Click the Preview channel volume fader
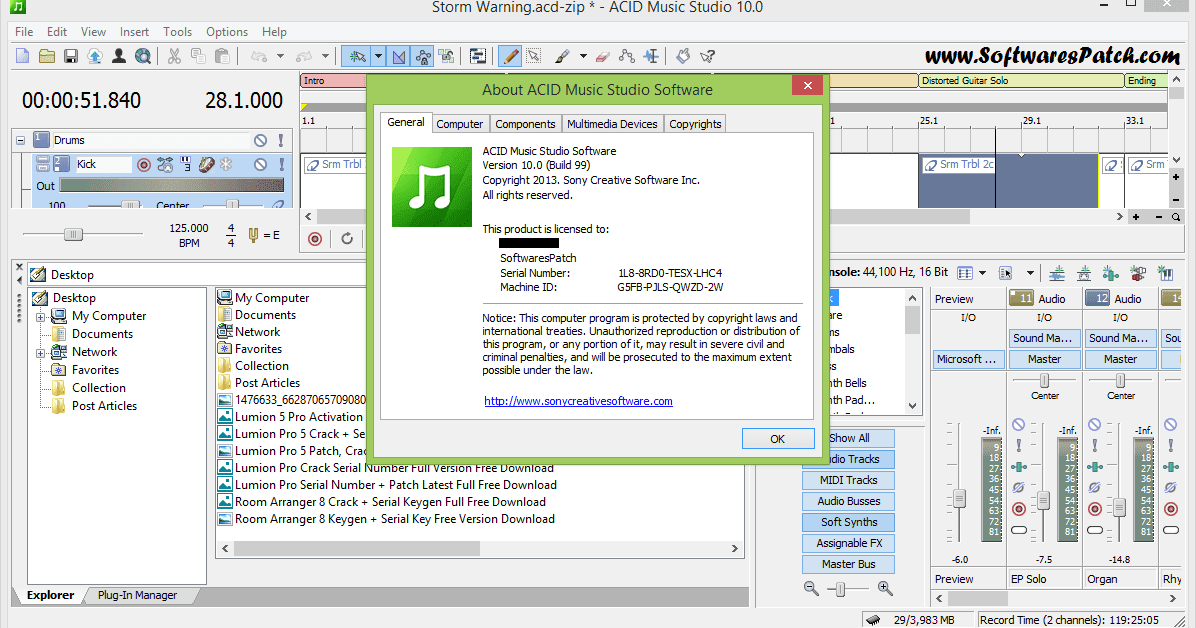 [x=960, y=498]
